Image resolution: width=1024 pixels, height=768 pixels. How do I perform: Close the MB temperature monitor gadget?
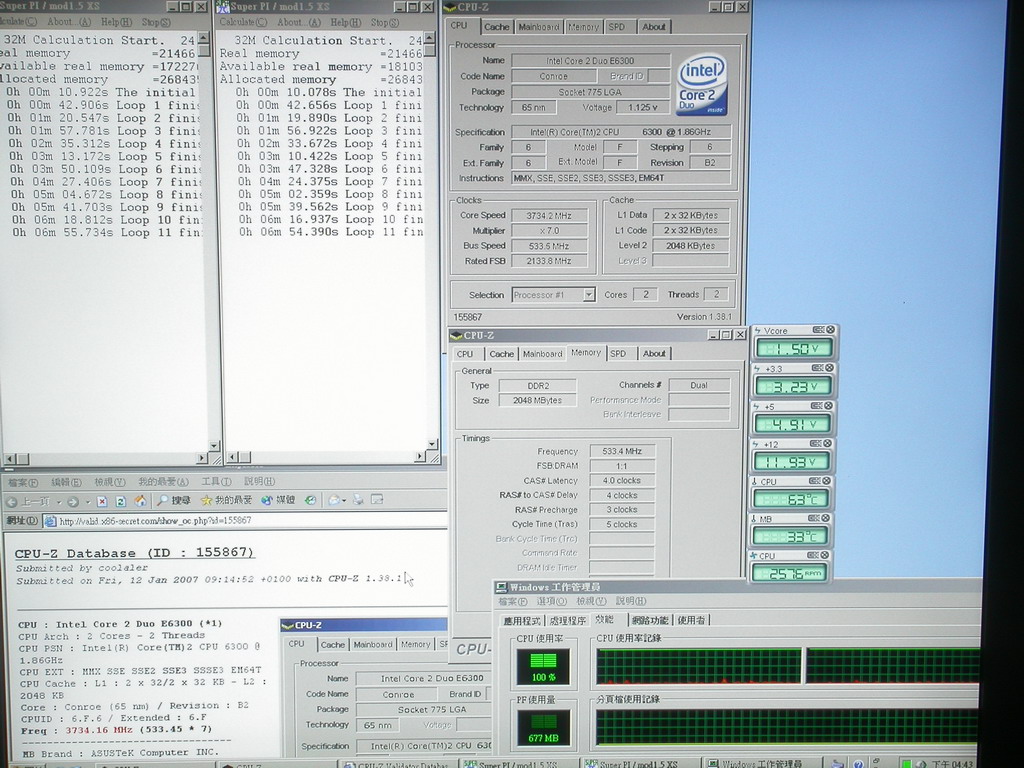[826, 518]
